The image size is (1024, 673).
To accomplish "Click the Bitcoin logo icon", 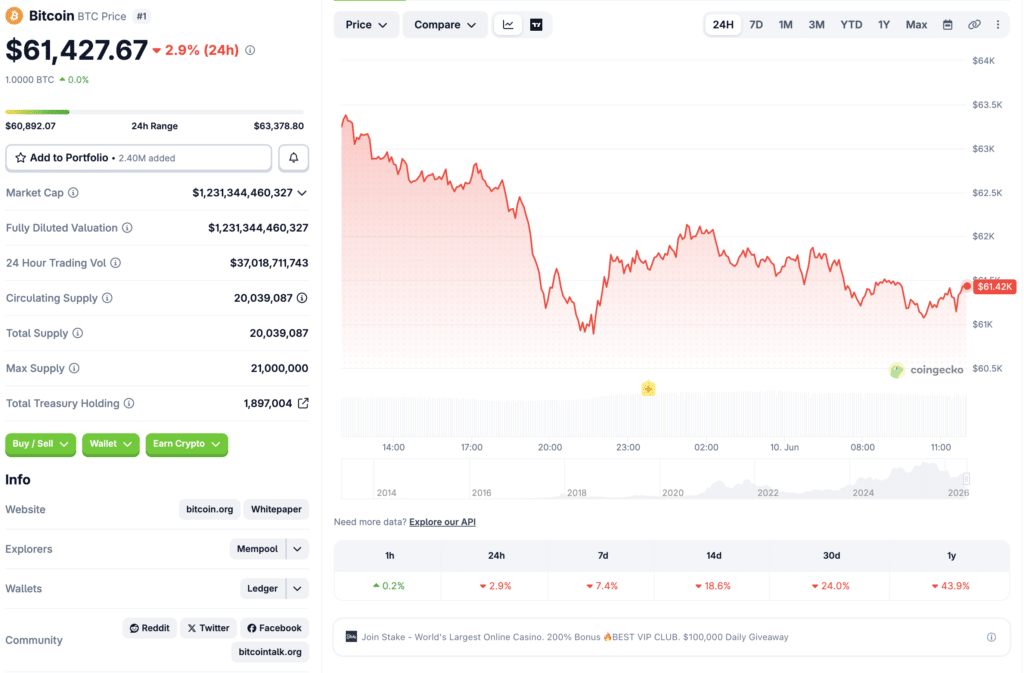I will 14,16.
